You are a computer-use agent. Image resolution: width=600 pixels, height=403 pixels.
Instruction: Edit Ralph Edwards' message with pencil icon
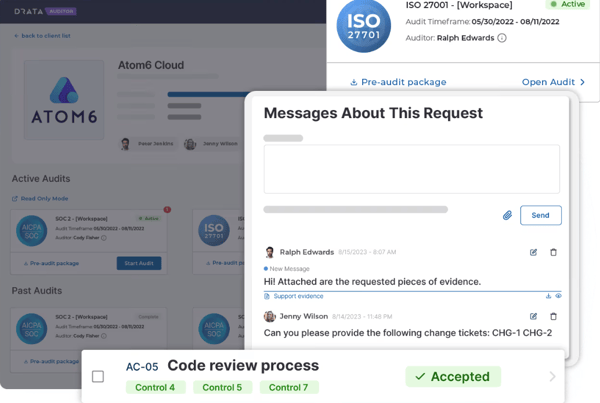click(533, 253)
